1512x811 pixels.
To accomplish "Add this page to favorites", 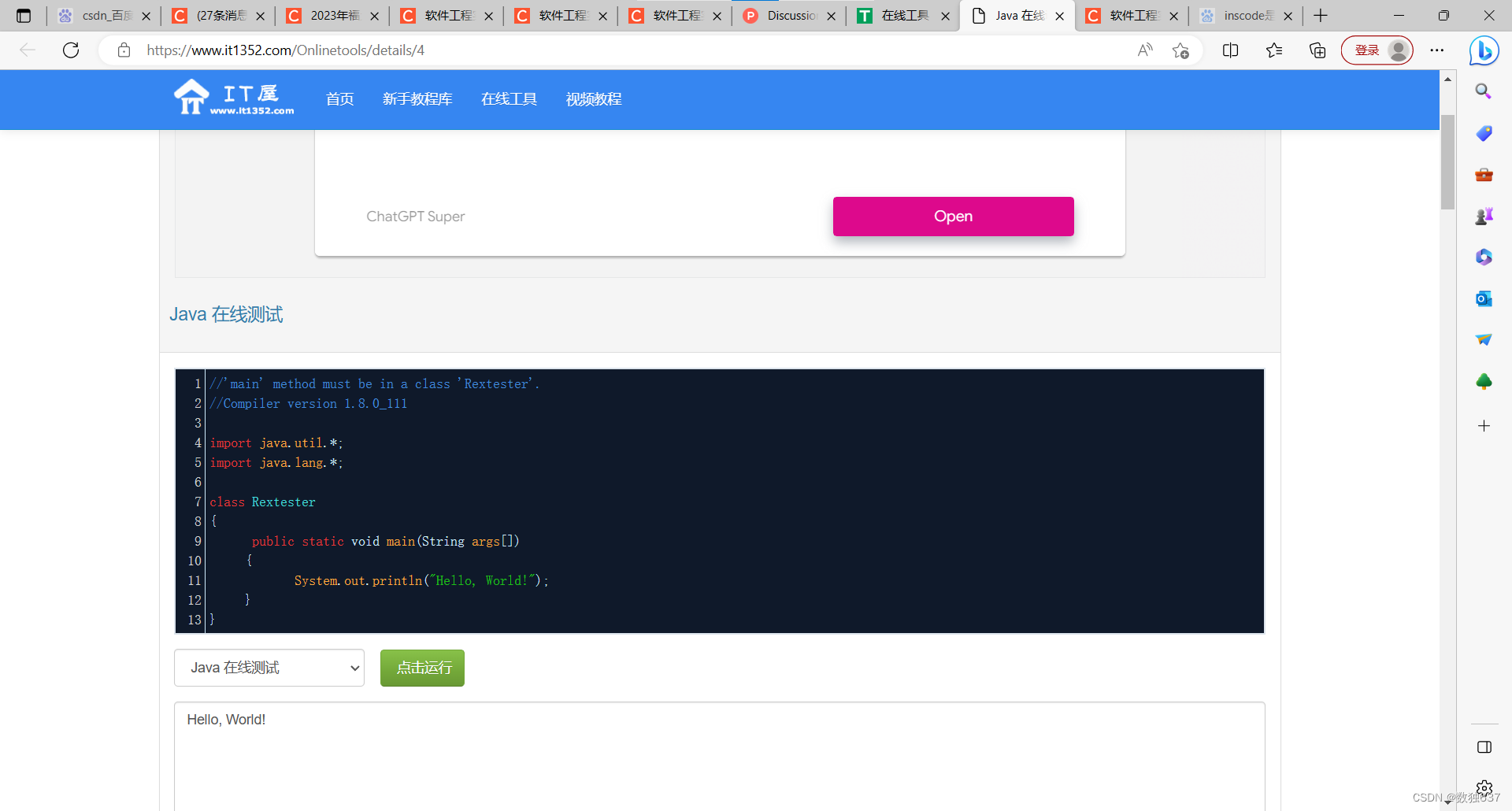I will coord(1180,50).
